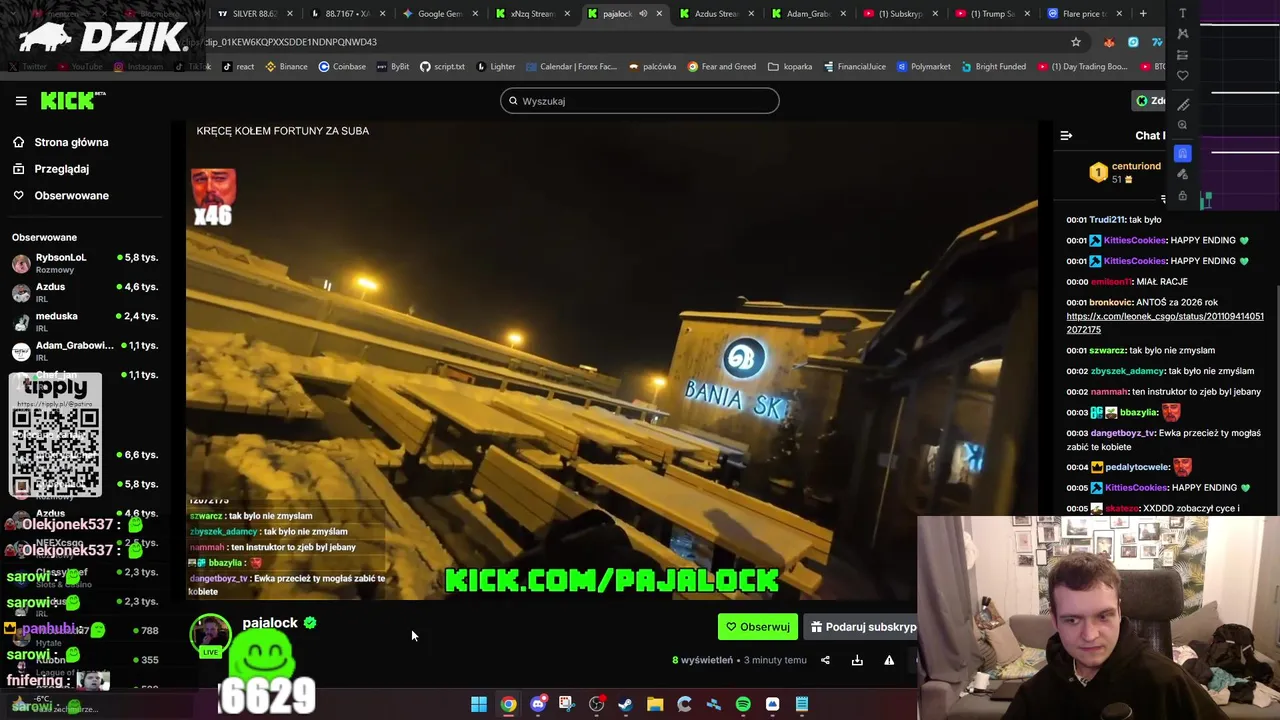Screen dimensions: 1280x720
Task: Open Adam_Grabowi... followed channel
Action: pos(85,350)
